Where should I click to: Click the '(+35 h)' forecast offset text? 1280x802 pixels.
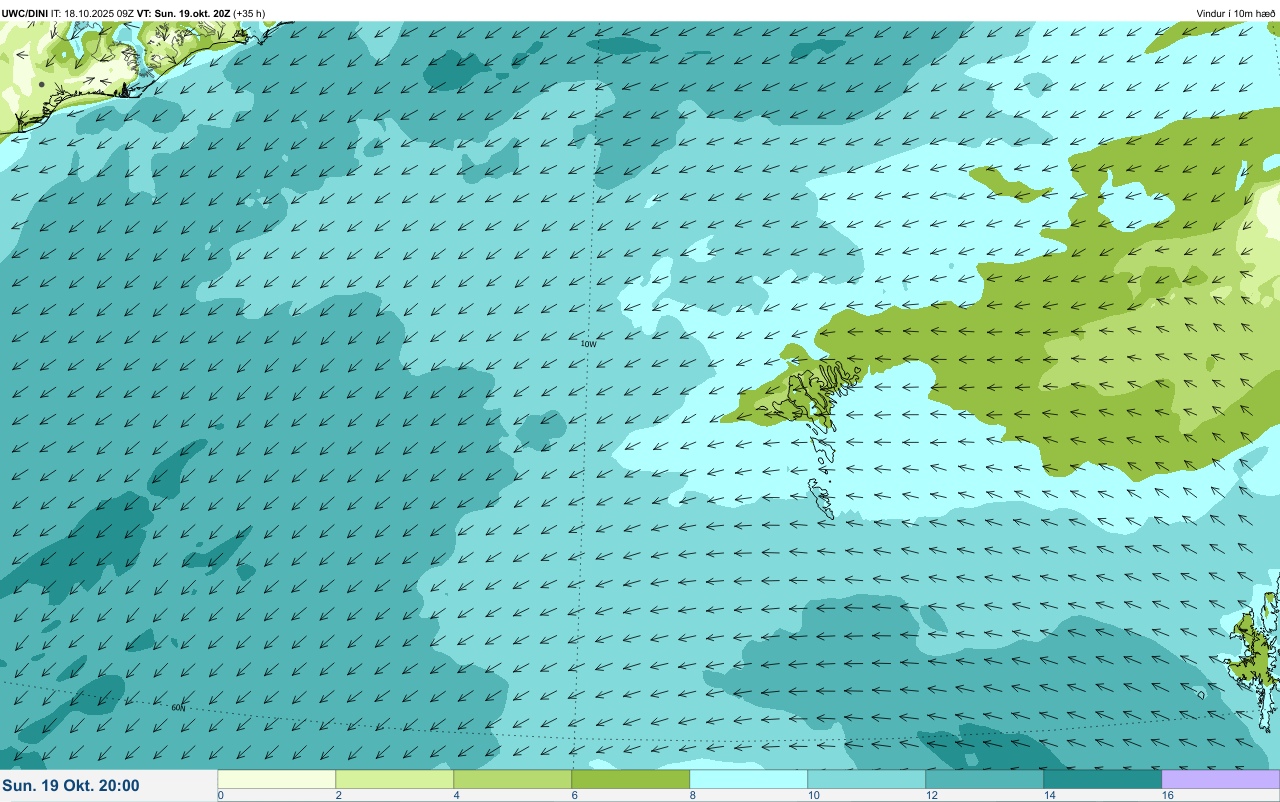click(x=249, y=13)
